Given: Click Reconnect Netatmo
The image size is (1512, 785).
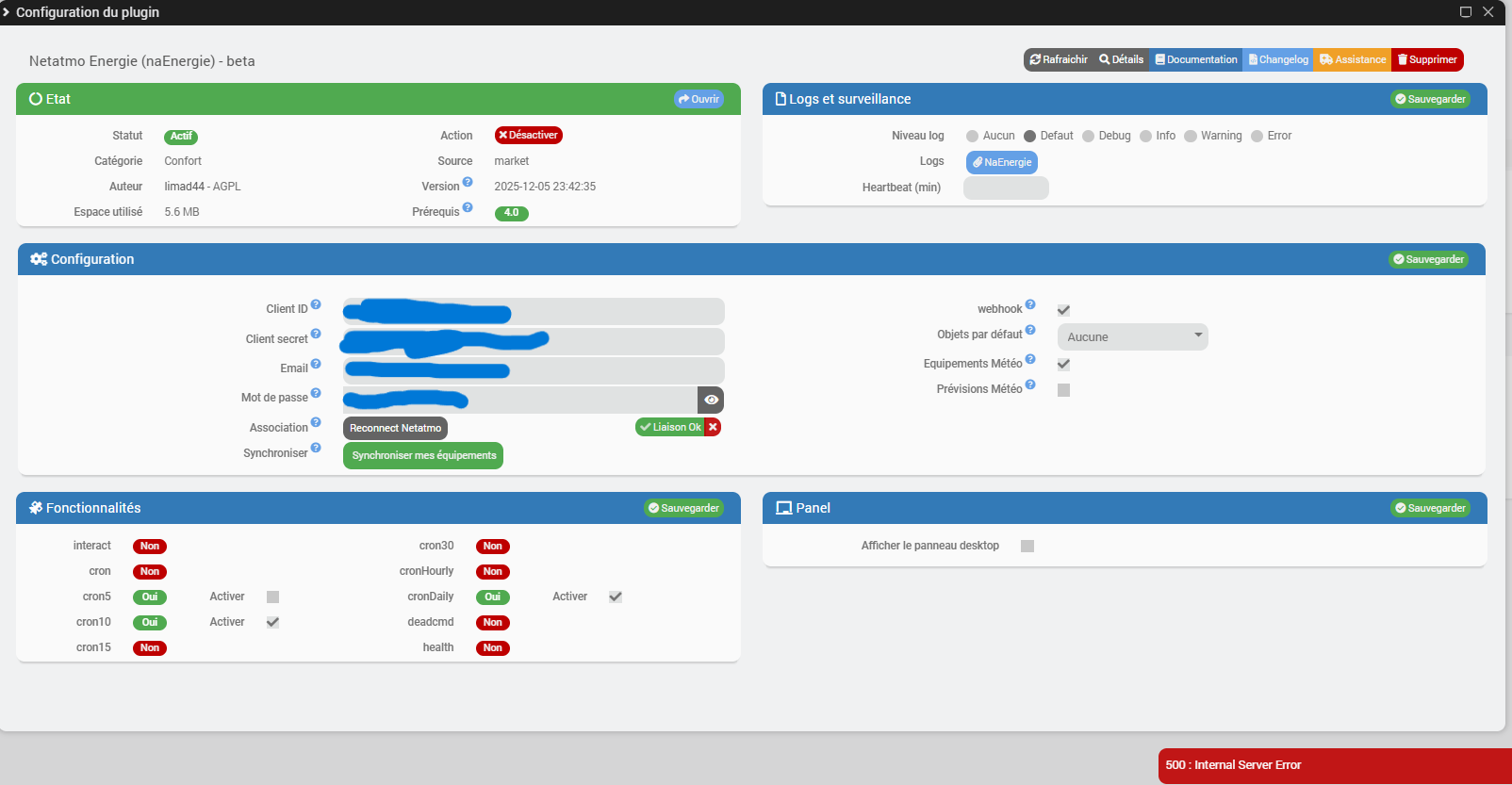Looking at the screenshot, I should point(395,428).
